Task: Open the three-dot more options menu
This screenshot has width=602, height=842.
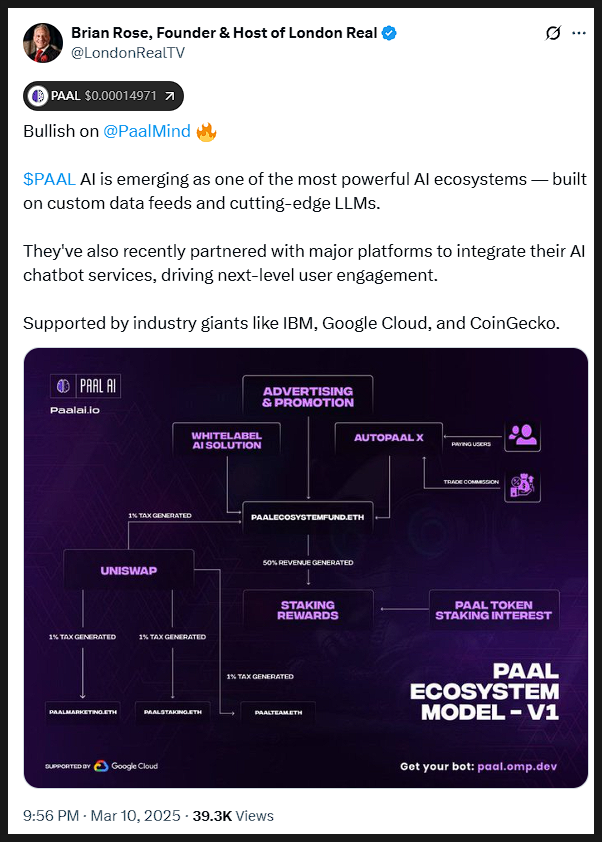Action: tap(579, 33)
